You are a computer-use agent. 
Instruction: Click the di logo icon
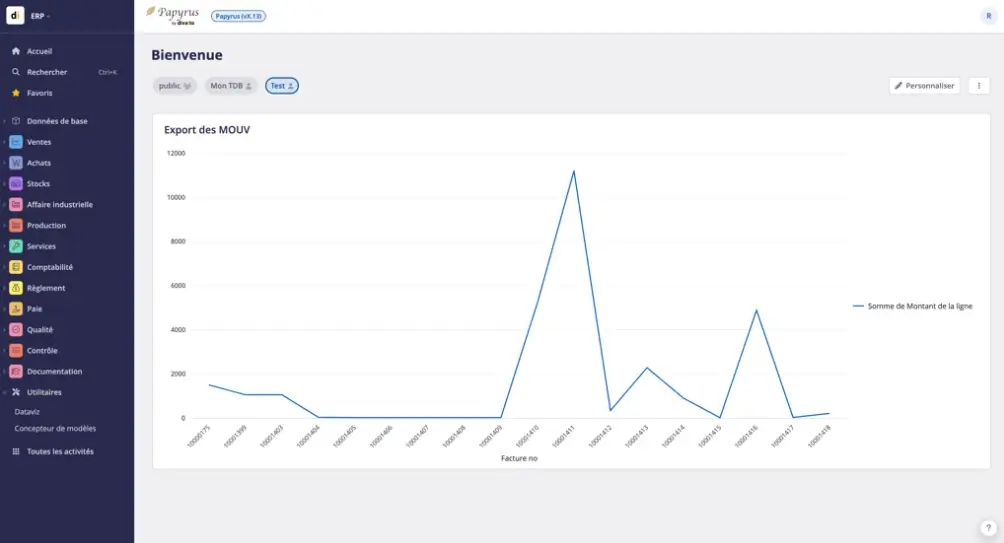(15, 15)
